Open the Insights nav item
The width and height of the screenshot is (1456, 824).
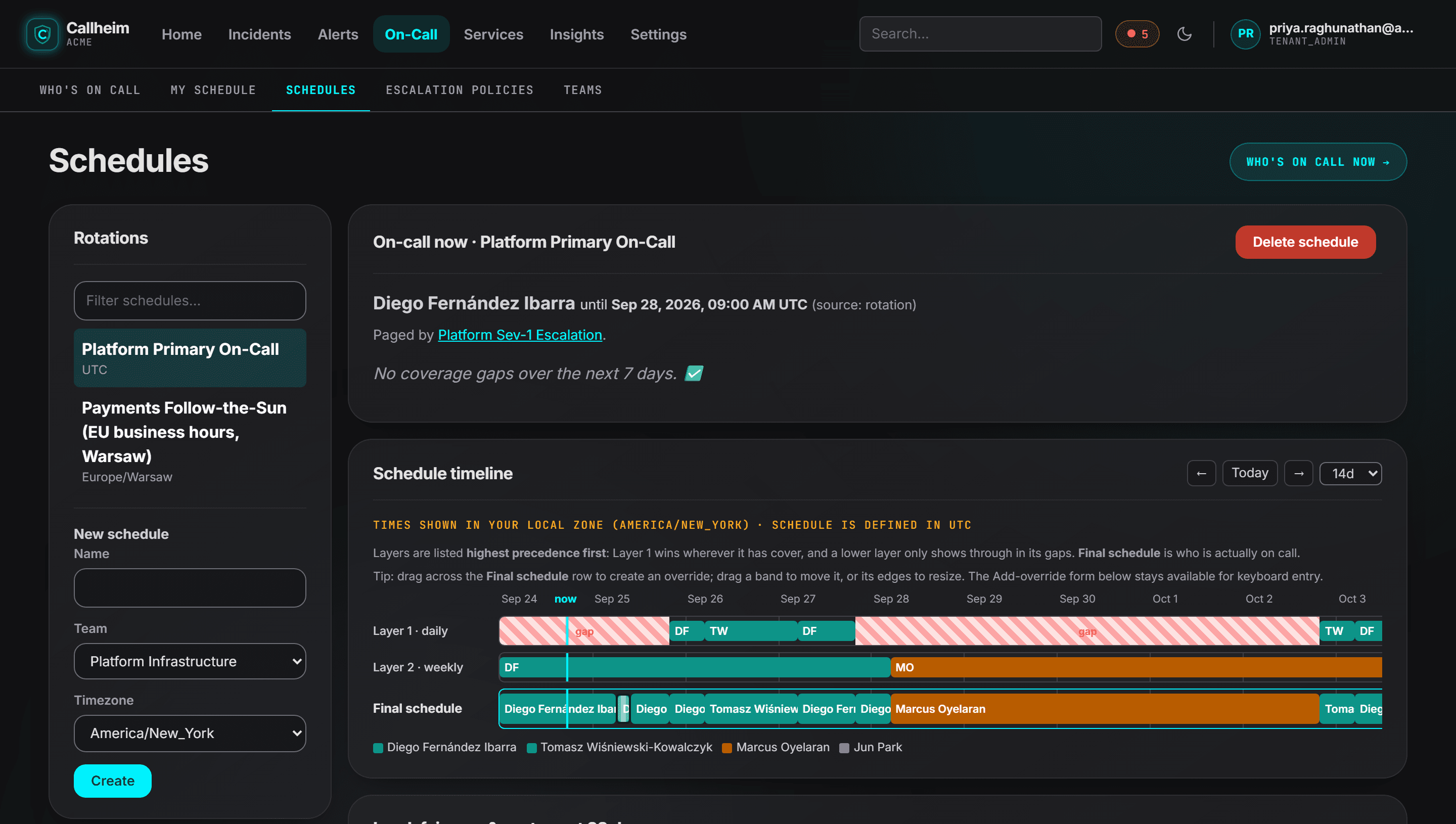coord(577,34)
